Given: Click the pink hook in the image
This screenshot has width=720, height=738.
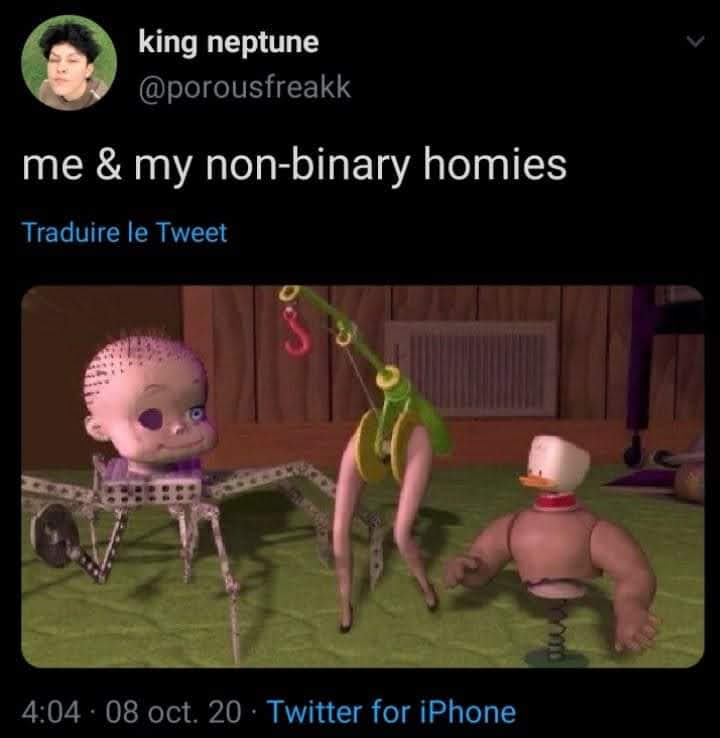Looking at the screenshot, I should (297, 330).
